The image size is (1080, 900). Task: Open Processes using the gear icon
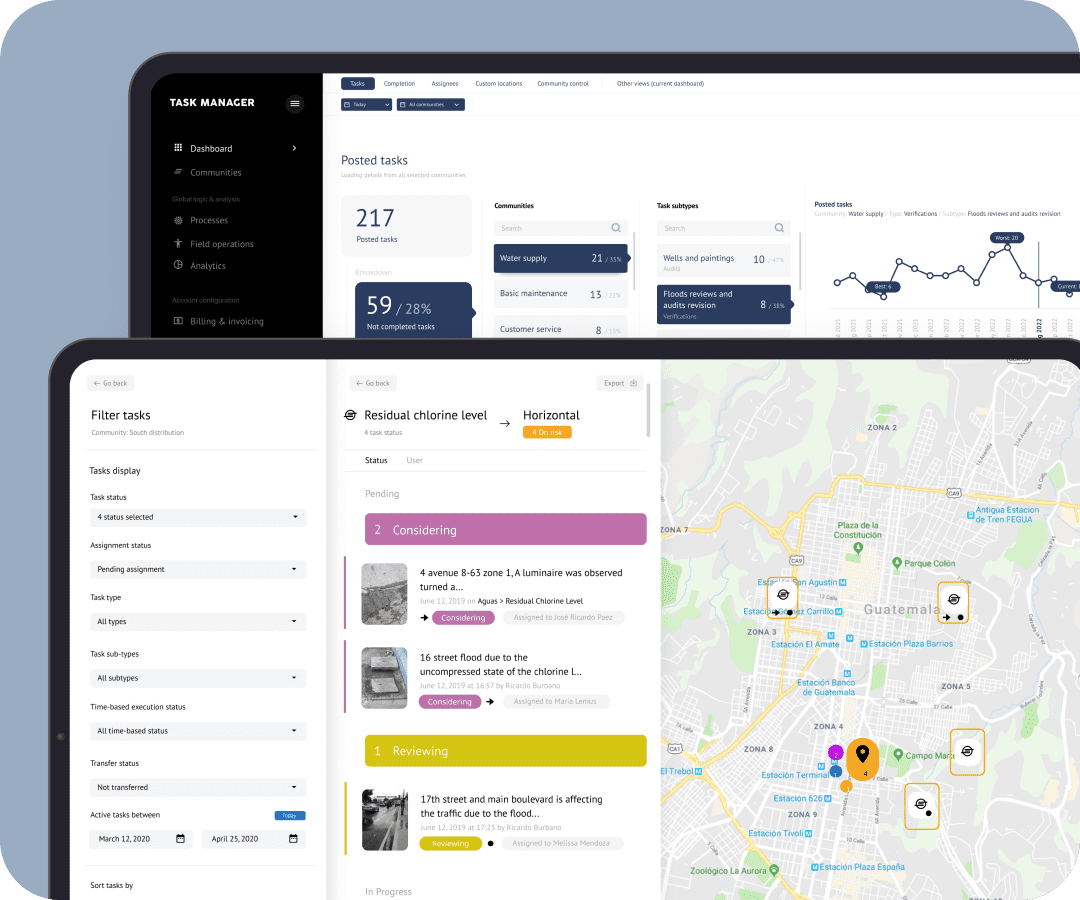(178, 221)
